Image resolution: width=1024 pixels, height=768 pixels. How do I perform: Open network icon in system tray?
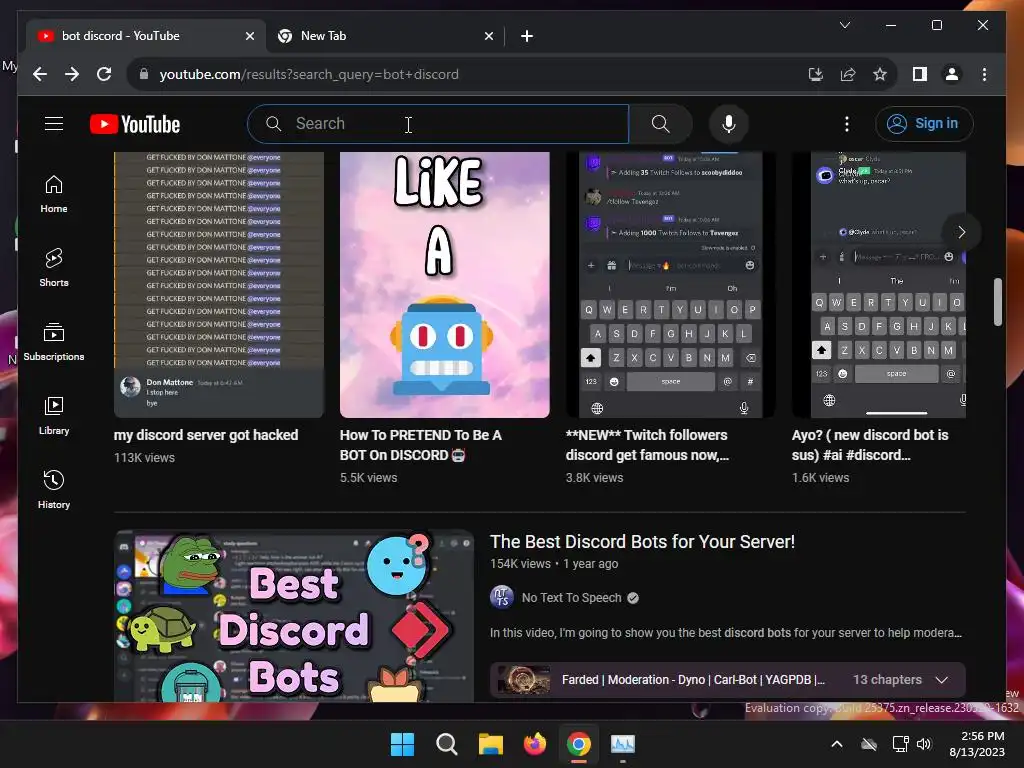point(901,744)
